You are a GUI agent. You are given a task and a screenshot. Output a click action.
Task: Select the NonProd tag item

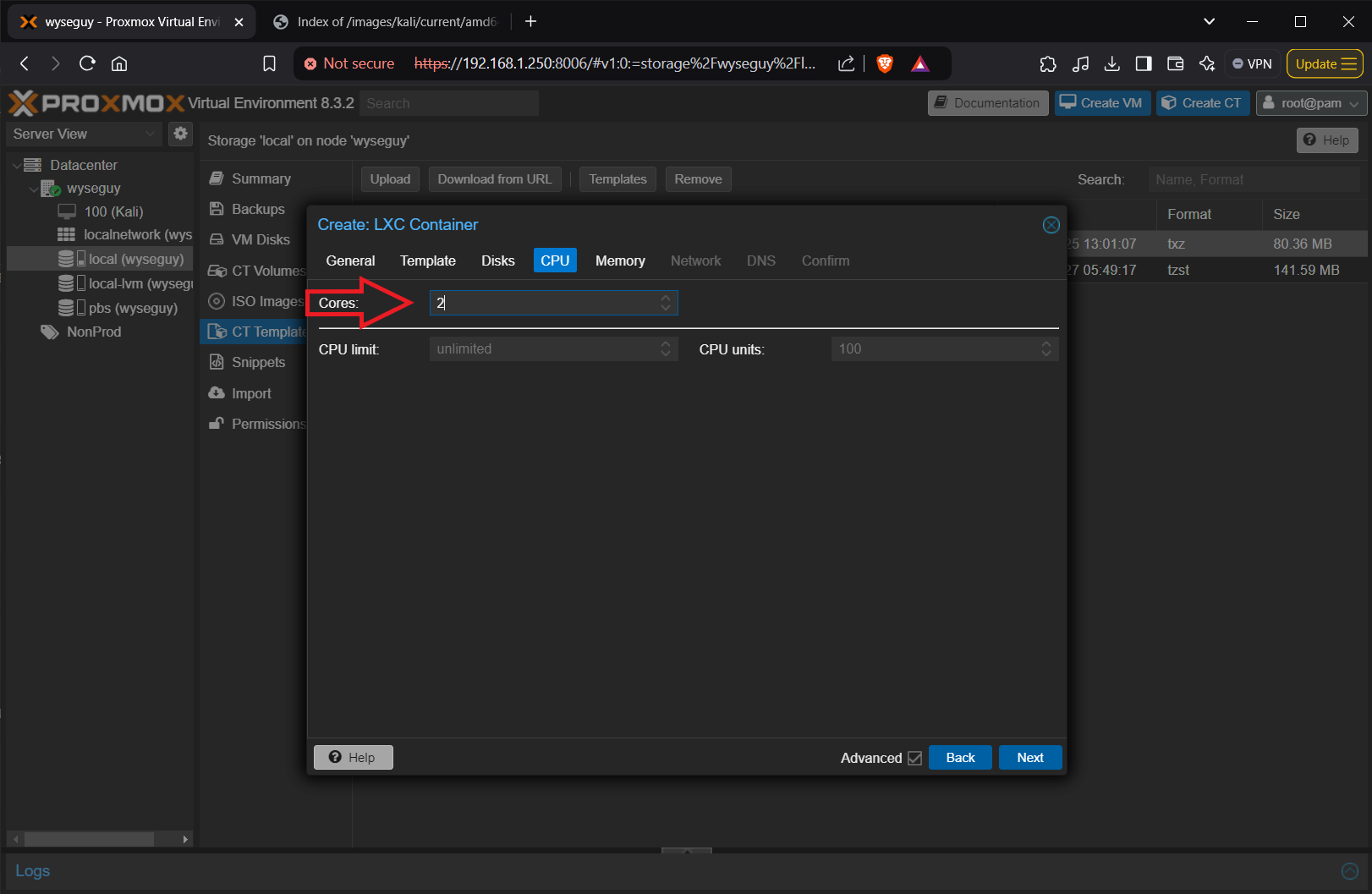(x=80, y=332)
